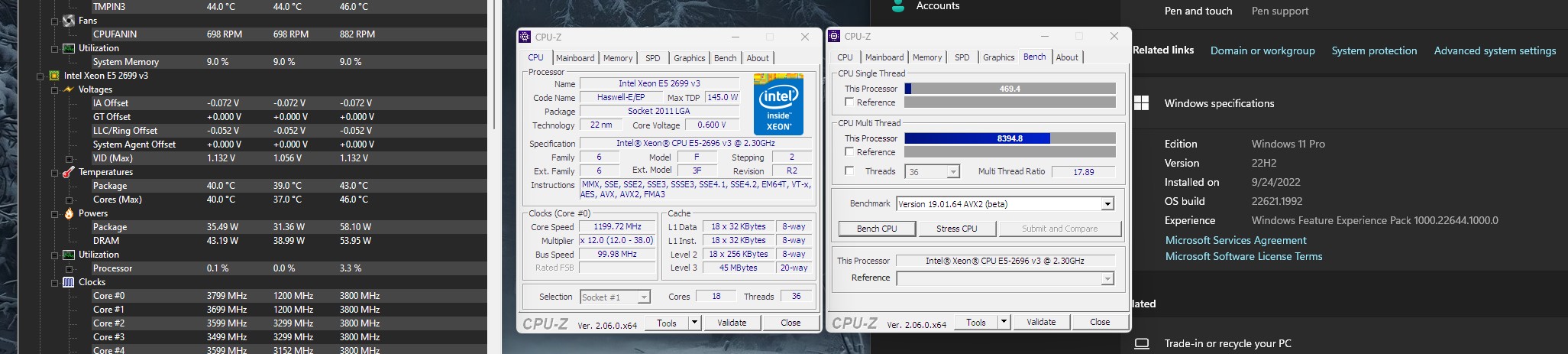Viewport: 1568px width, 354px height.
Task: Click the Core Speed value 1199.72 MHz
Action: pos(617,226)
